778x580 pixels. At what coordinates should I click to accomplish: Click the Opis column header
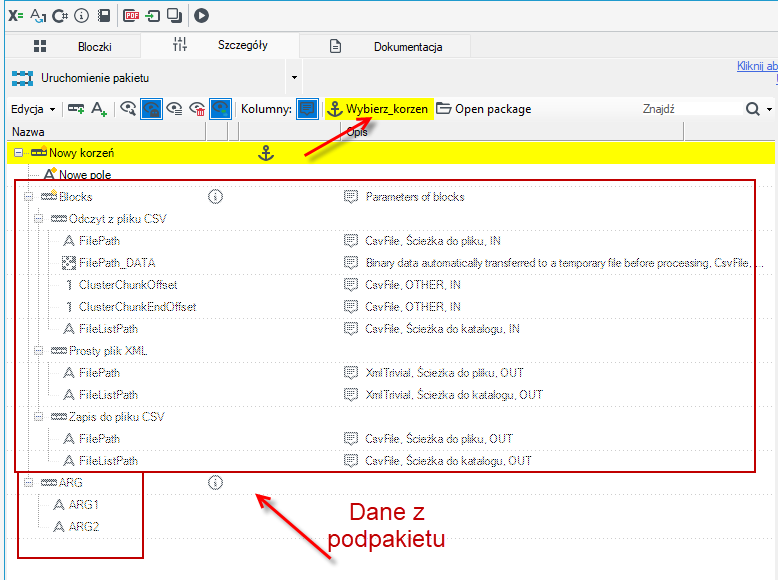coord(513,132)
